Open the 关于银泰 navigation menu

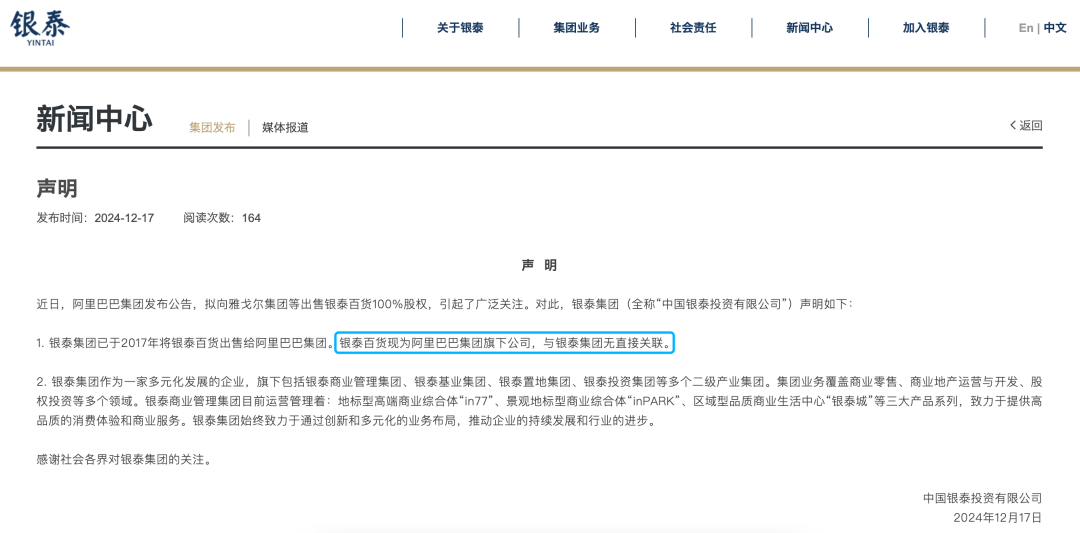tap(460, 28)
